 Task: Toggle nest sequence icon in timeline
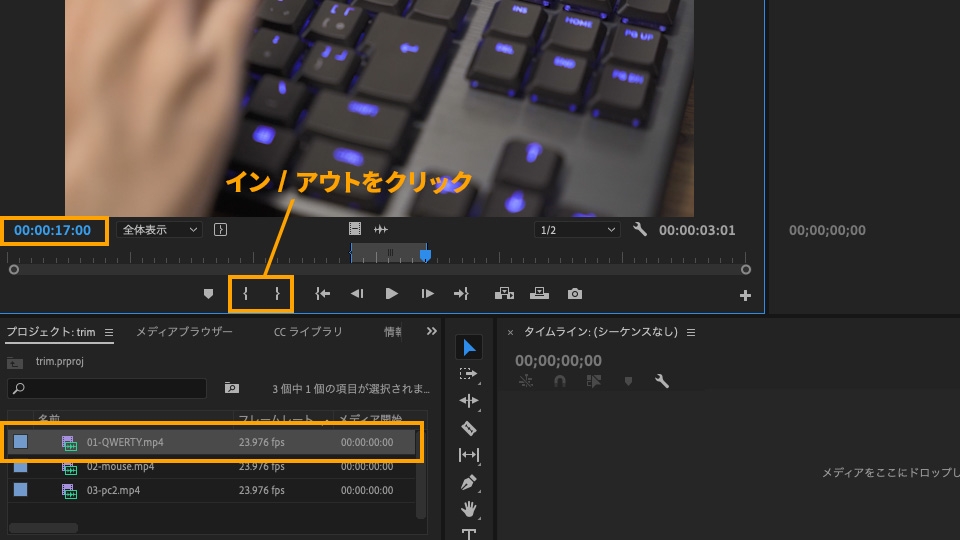(526, 381)
